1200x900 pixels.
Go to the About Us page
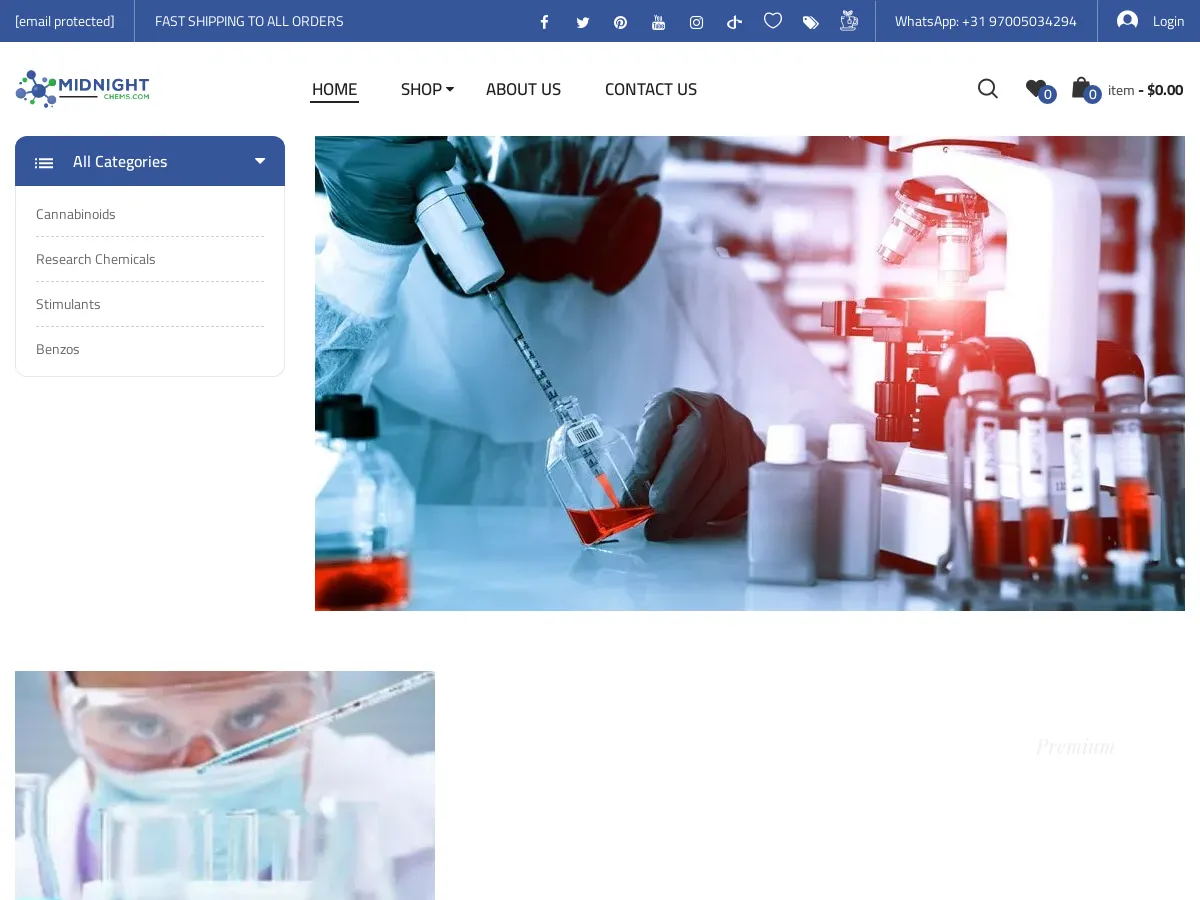(x=523, y=89)
